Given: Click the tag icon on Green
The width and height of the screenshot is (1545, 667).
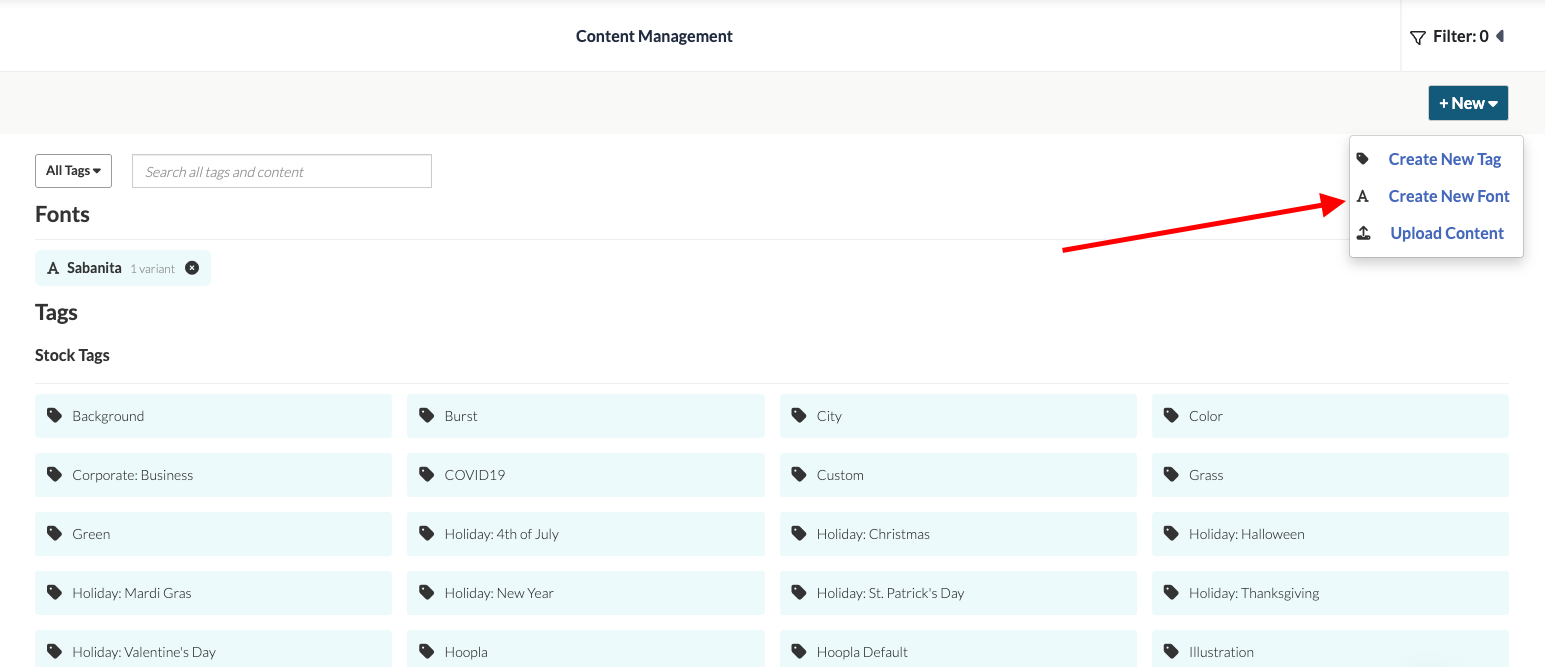Looking at the screenshot, I should (54, 533).
